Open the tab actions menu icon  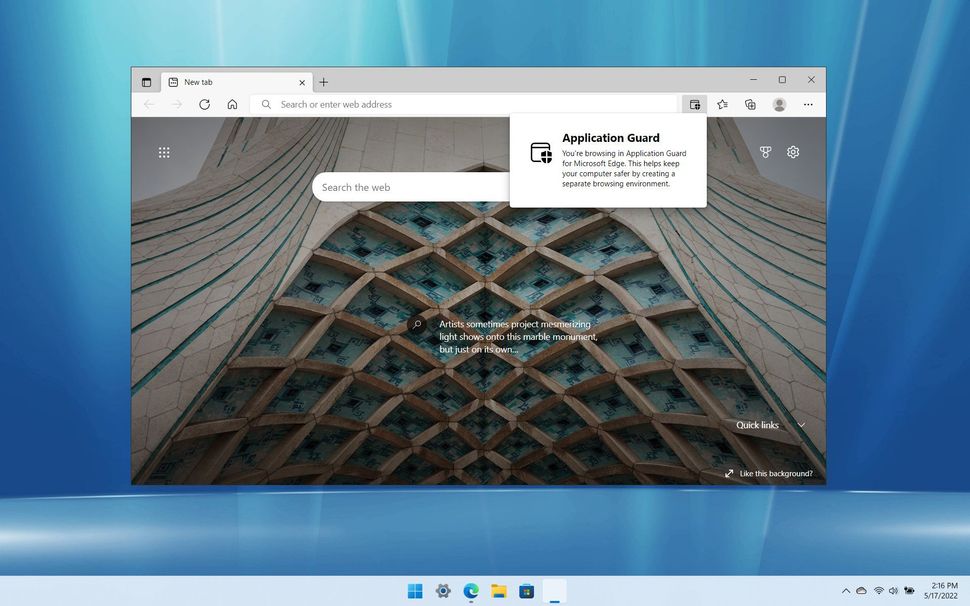pyautogui.click(x=146, y=82)
